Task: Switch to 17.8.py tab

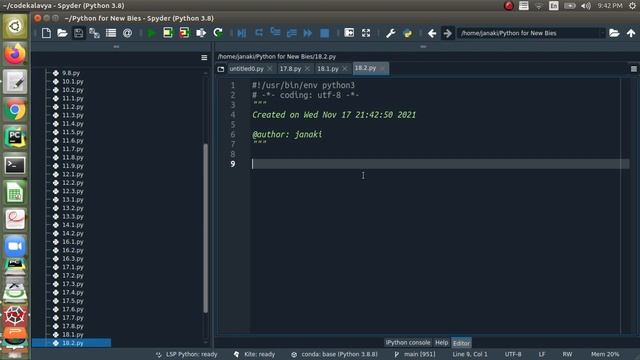Action: coord(290,69)
